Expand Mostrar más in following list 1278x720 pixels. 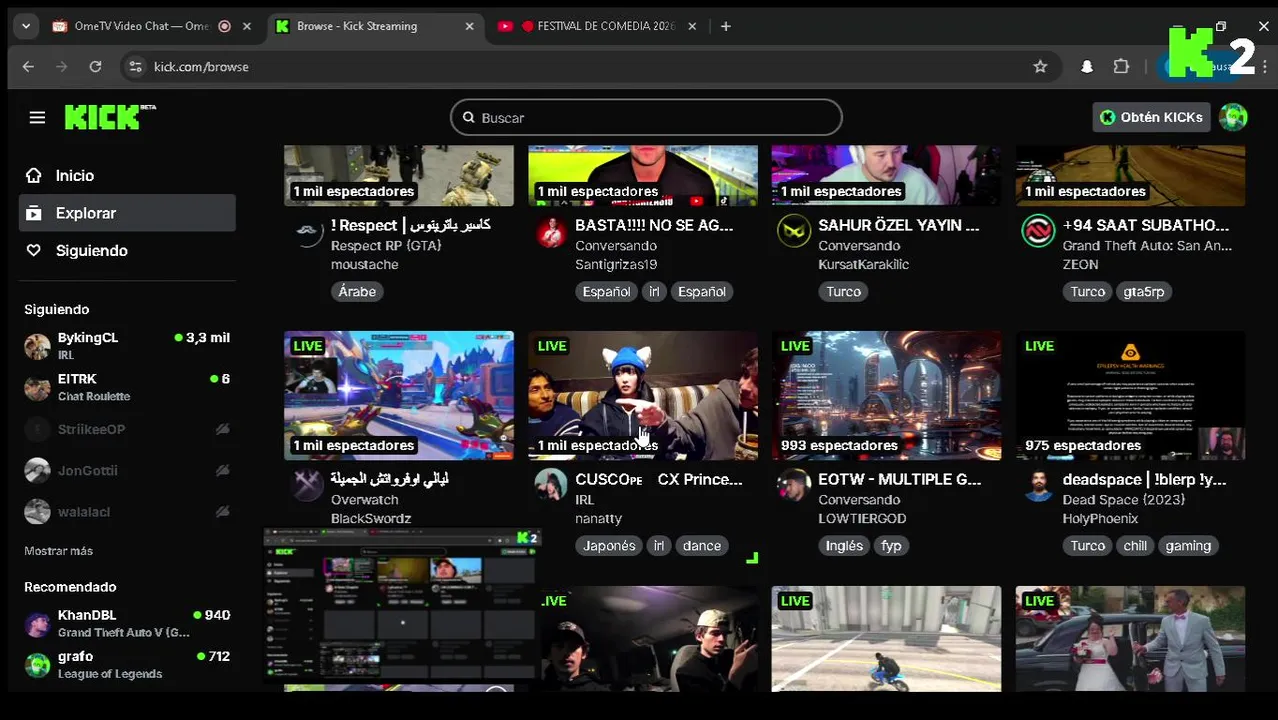point(58,551)
